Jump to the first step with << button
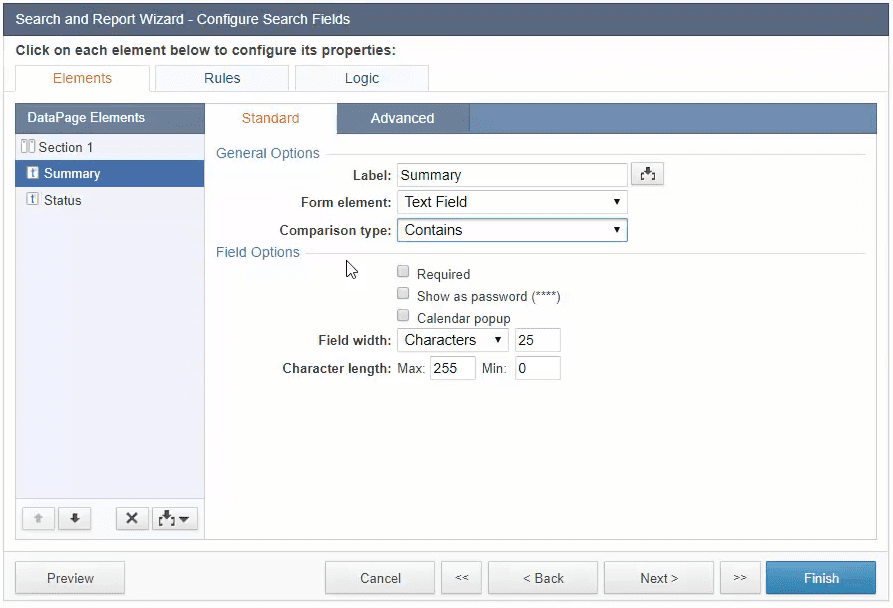Image resolution: width=893 pixels, height=608 pixels. (x=461, y=578)
